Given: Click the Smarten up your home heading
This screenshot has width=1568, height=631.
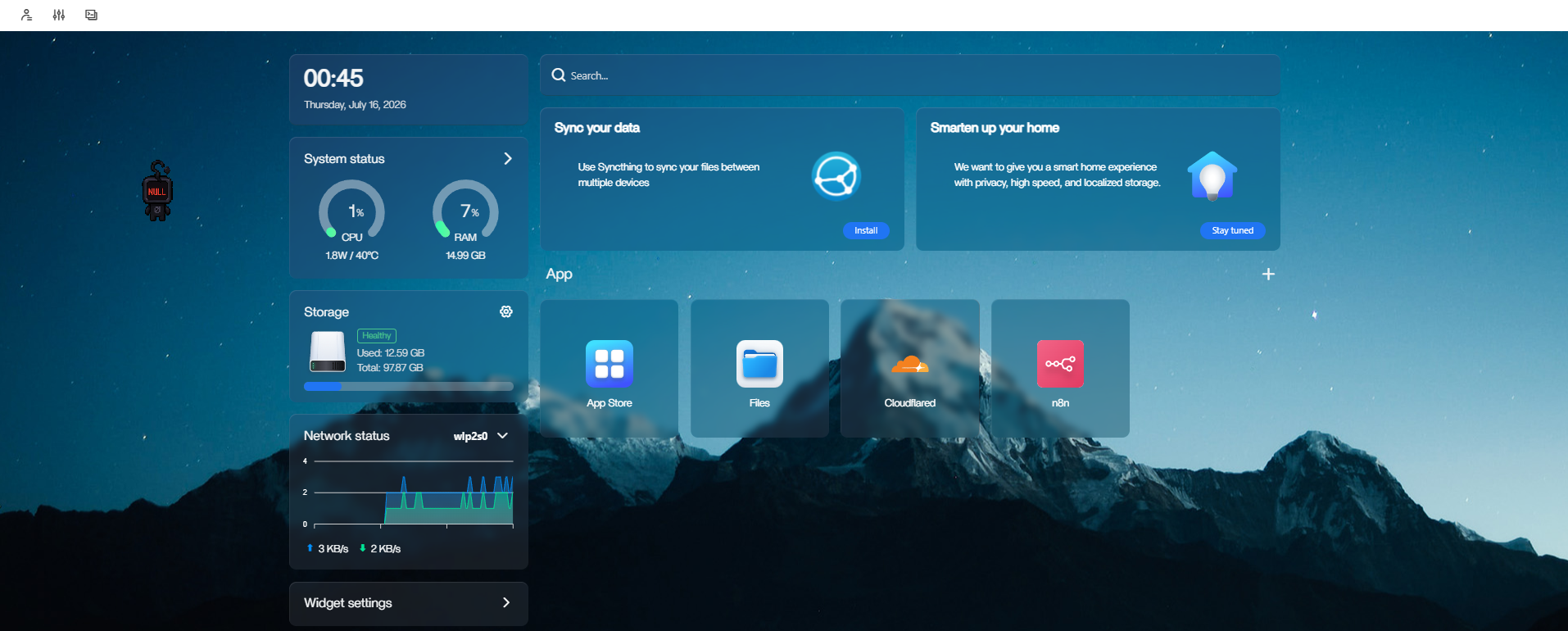Looking at the screenshot, I should tap(995, 128).
